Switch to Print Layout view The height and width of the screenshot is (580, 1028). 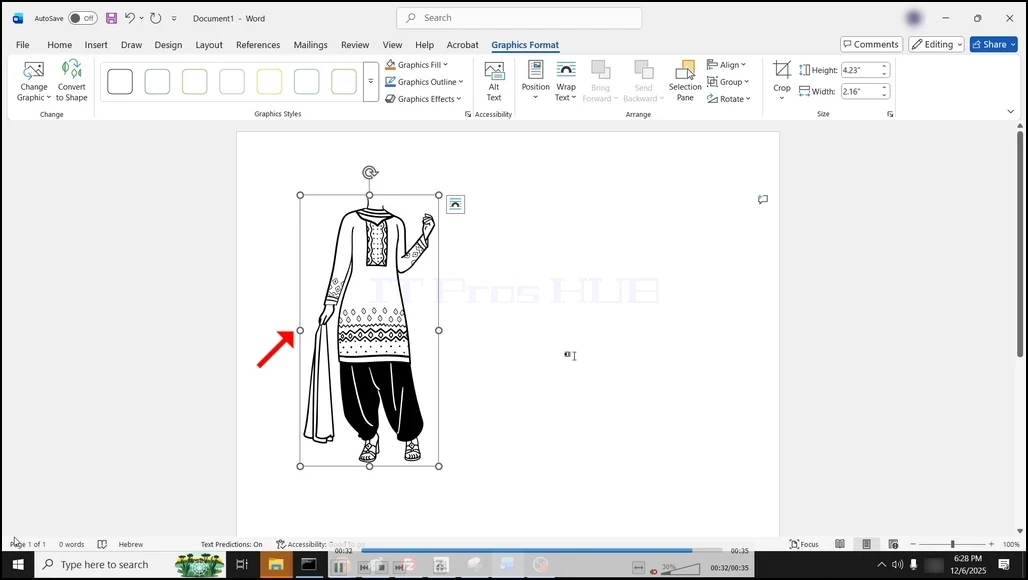click(866, 544)
